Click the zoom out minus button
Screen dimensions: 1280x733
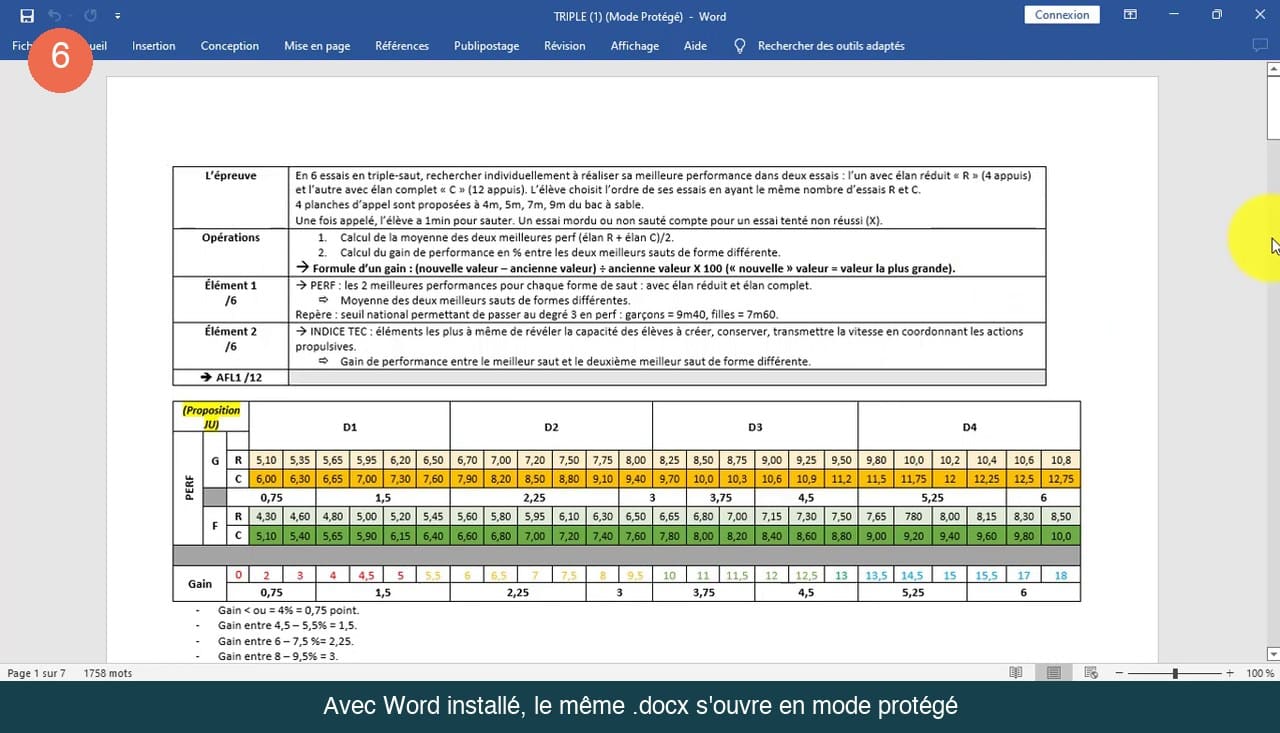(x=1120, y=673)
